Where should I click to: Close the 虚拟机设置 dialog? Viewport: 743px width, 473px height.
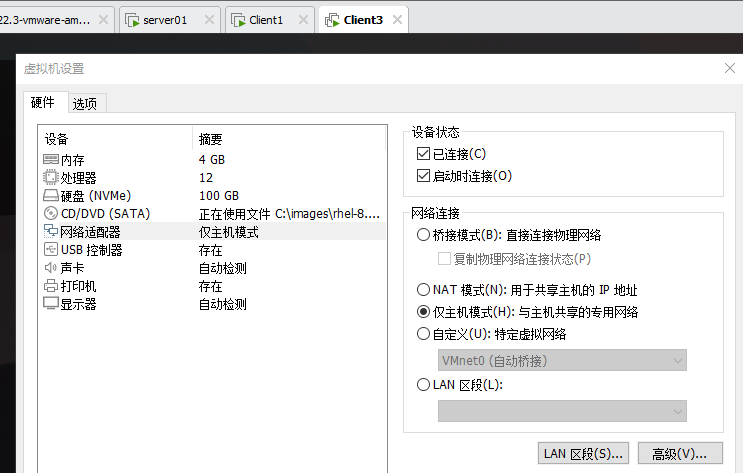tap(730, 68)
